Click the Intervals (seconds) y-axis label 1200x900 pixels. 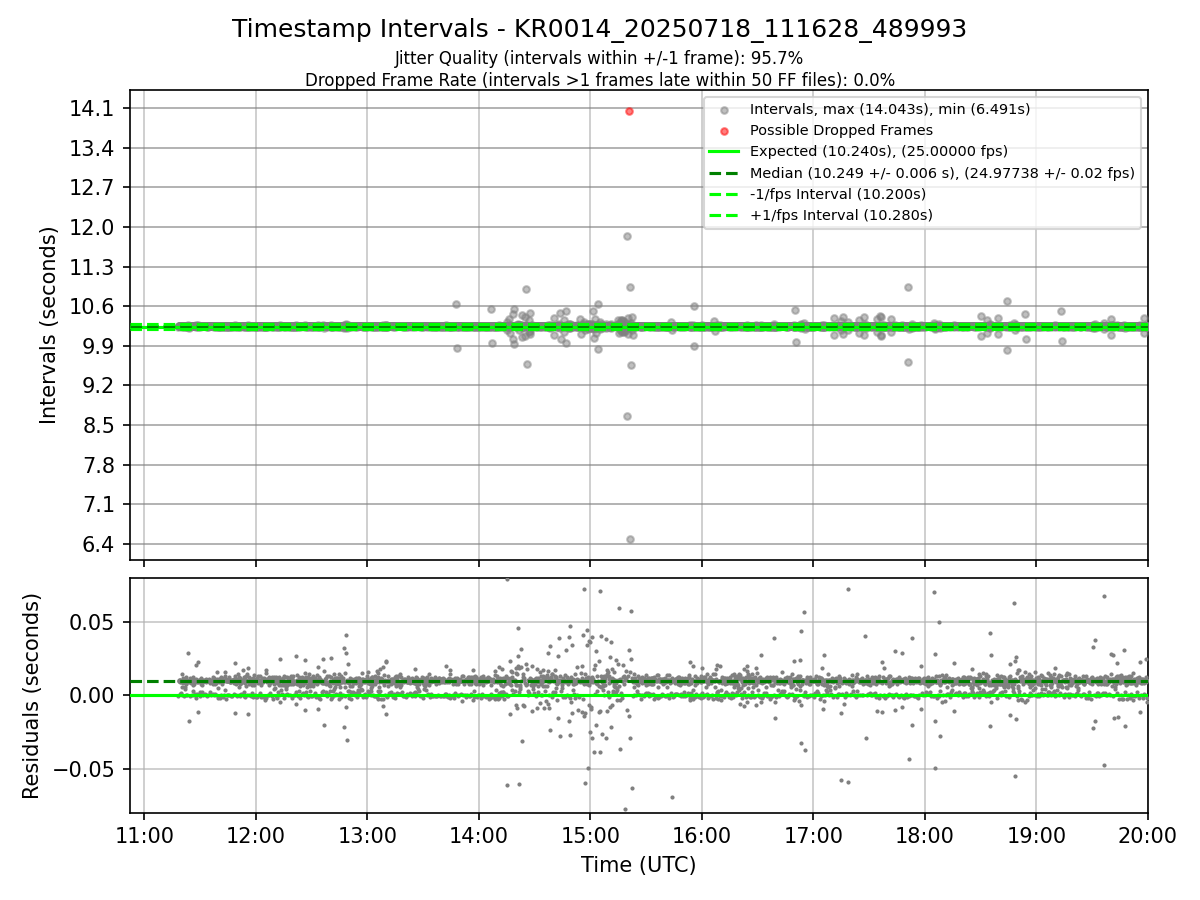tap(49, 325)
